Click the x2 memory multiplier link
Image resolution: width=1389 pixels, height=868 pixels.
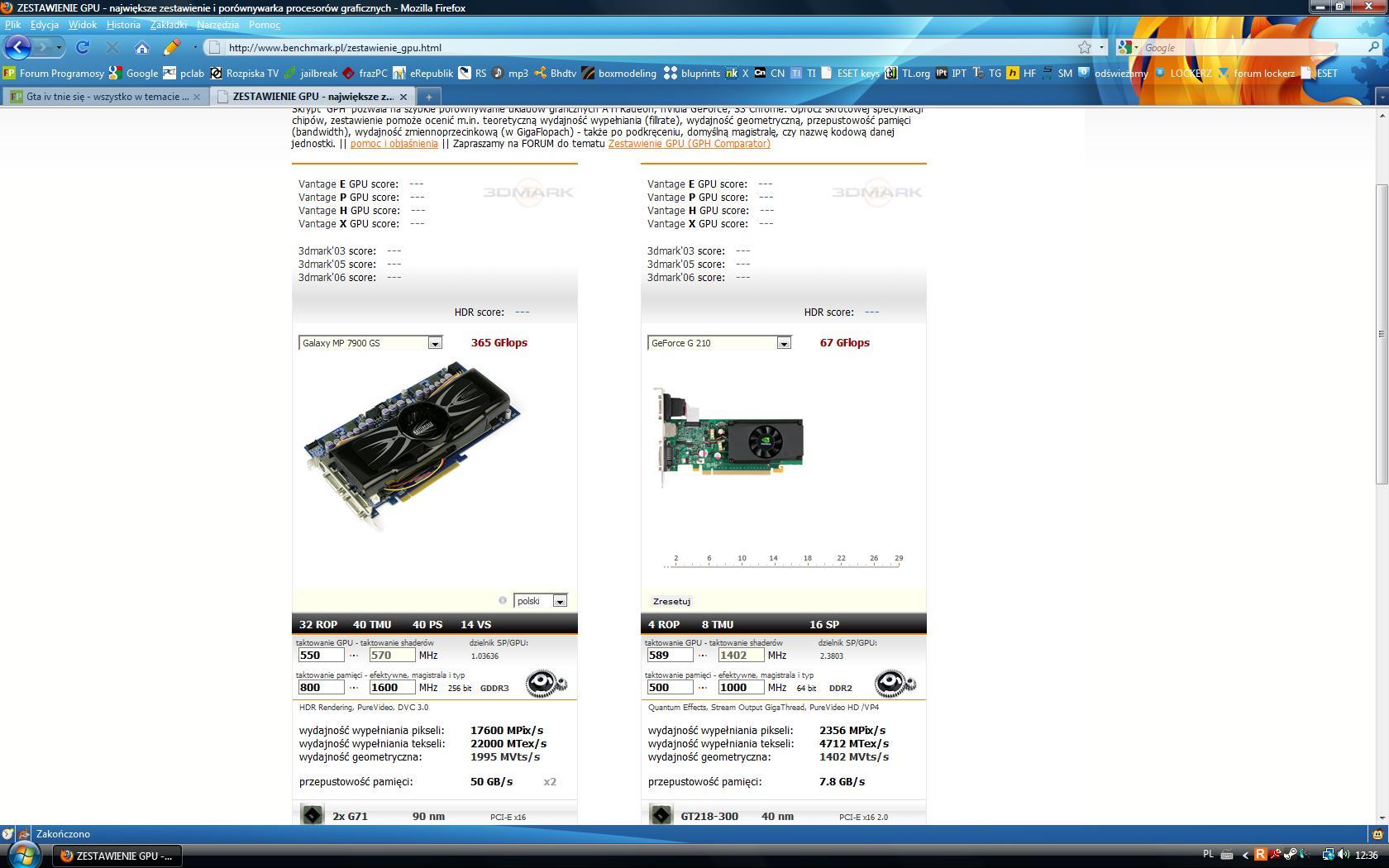click(x=550, y=781)
